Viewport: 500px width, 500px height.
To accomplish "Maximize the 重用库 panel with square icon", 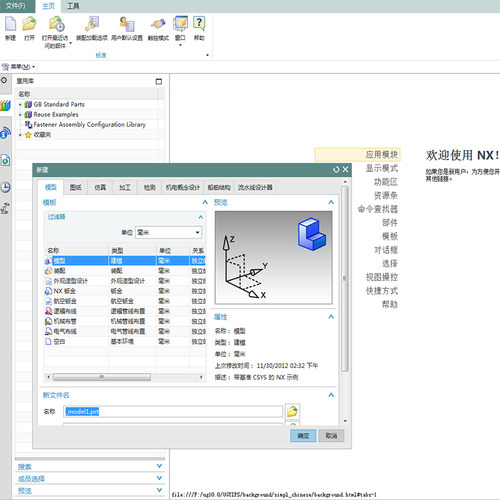I will coord(159,81).
